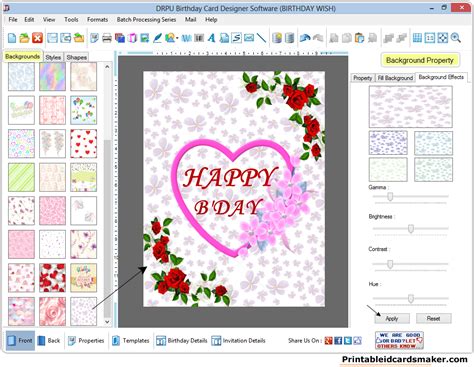Click the print icon in the toolbar
474x367 pixels.
click(107, 38)
